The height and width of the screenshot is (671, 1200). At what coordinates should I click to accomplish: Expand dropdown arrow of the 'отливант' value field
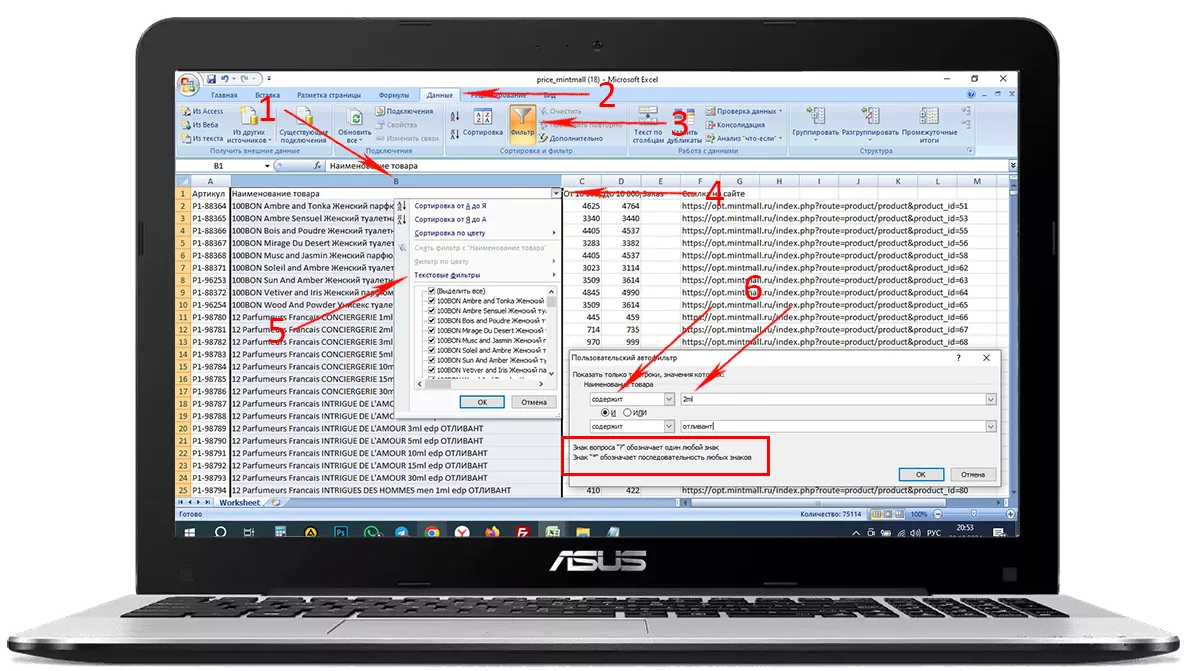point(990,427)
